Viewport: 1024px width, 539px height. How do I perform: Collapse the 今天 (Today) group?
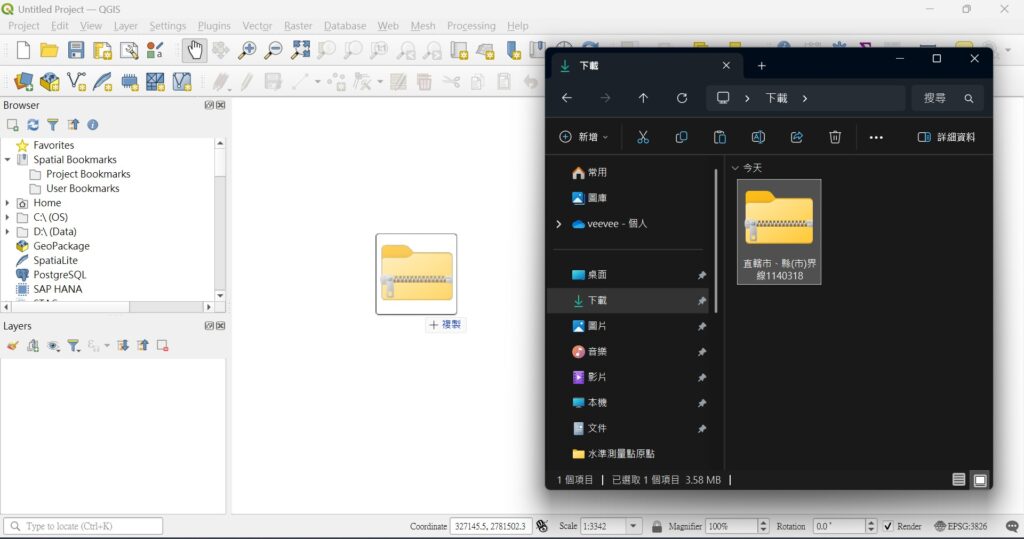pyautogui.click(x=735, y=168)
